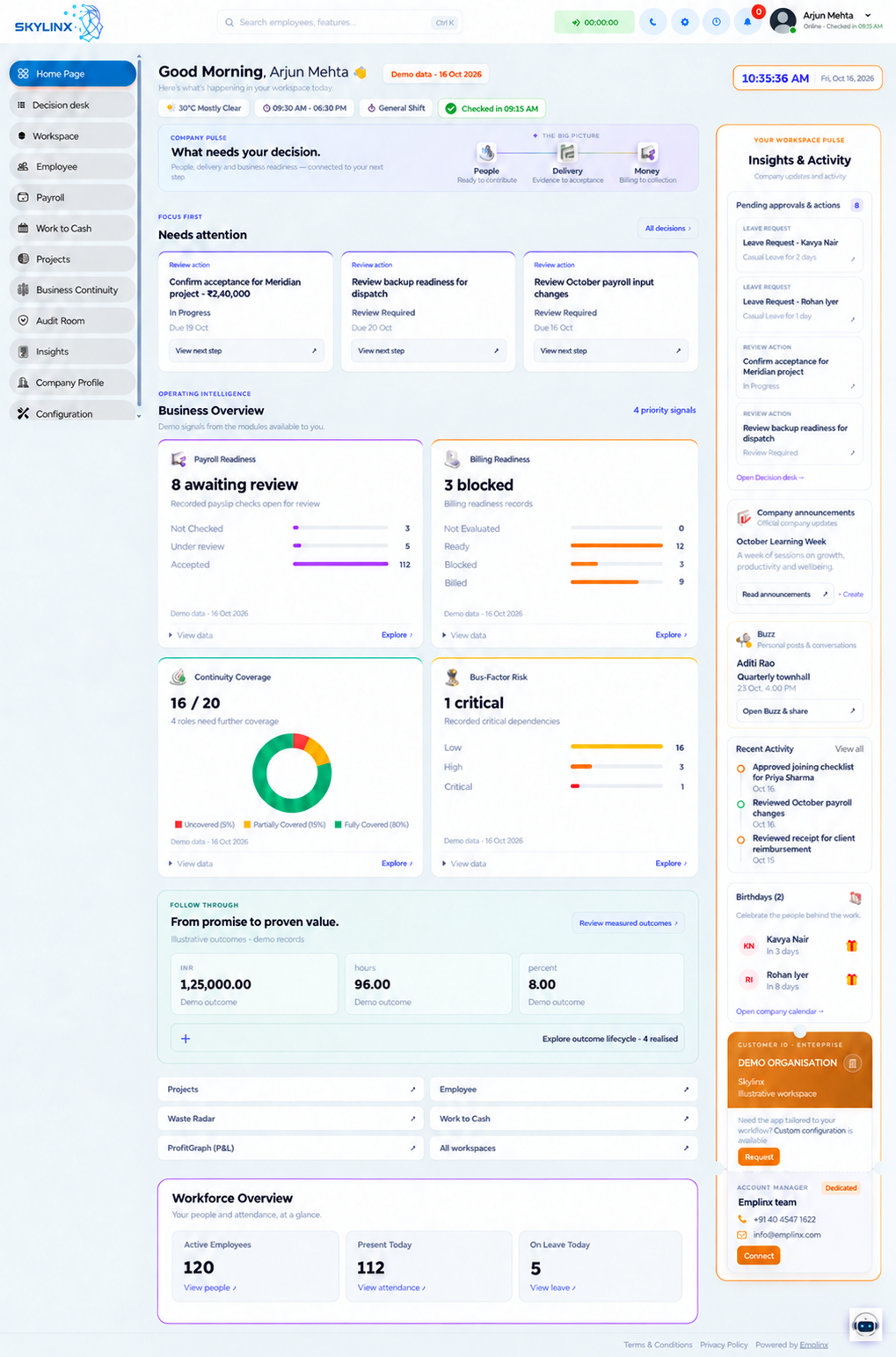Click the Continuity Coverage donut chart

(x=292, y=773)
